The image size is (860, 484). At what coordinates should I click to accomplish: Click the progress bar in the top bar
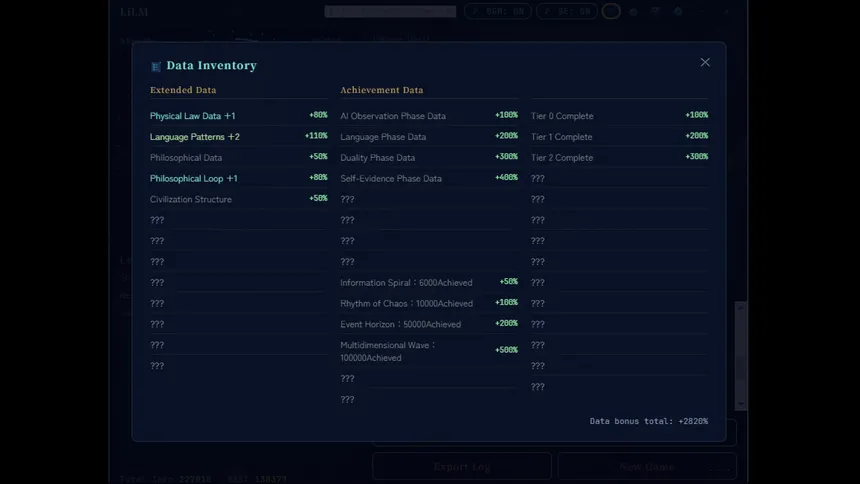(x=390, y=11)
